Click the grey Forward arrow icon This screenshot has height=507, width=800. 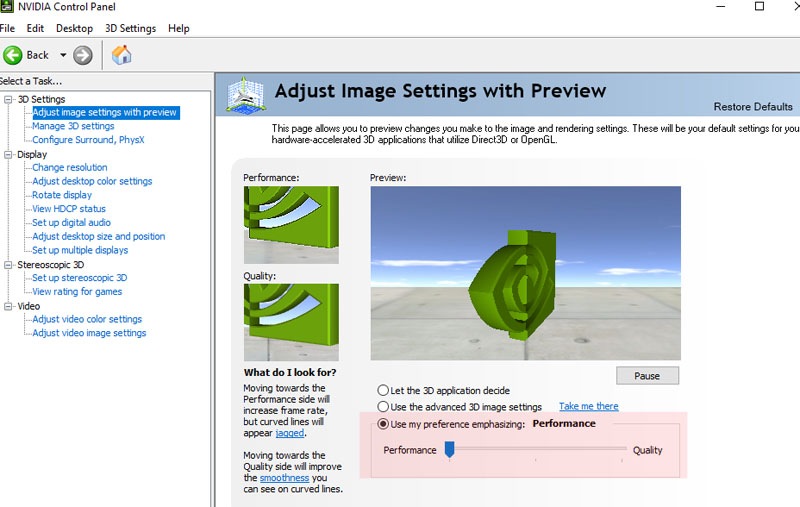coord(83,55)
